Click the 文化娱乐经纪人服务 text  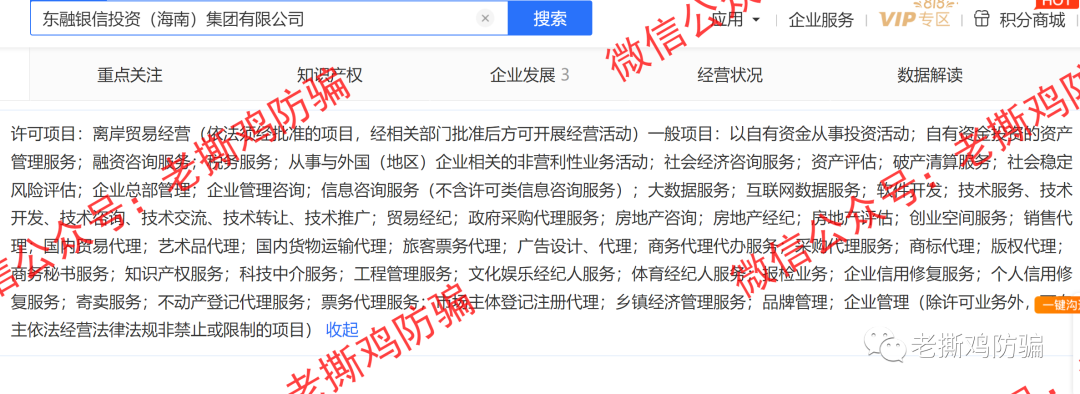coord(542,274)
